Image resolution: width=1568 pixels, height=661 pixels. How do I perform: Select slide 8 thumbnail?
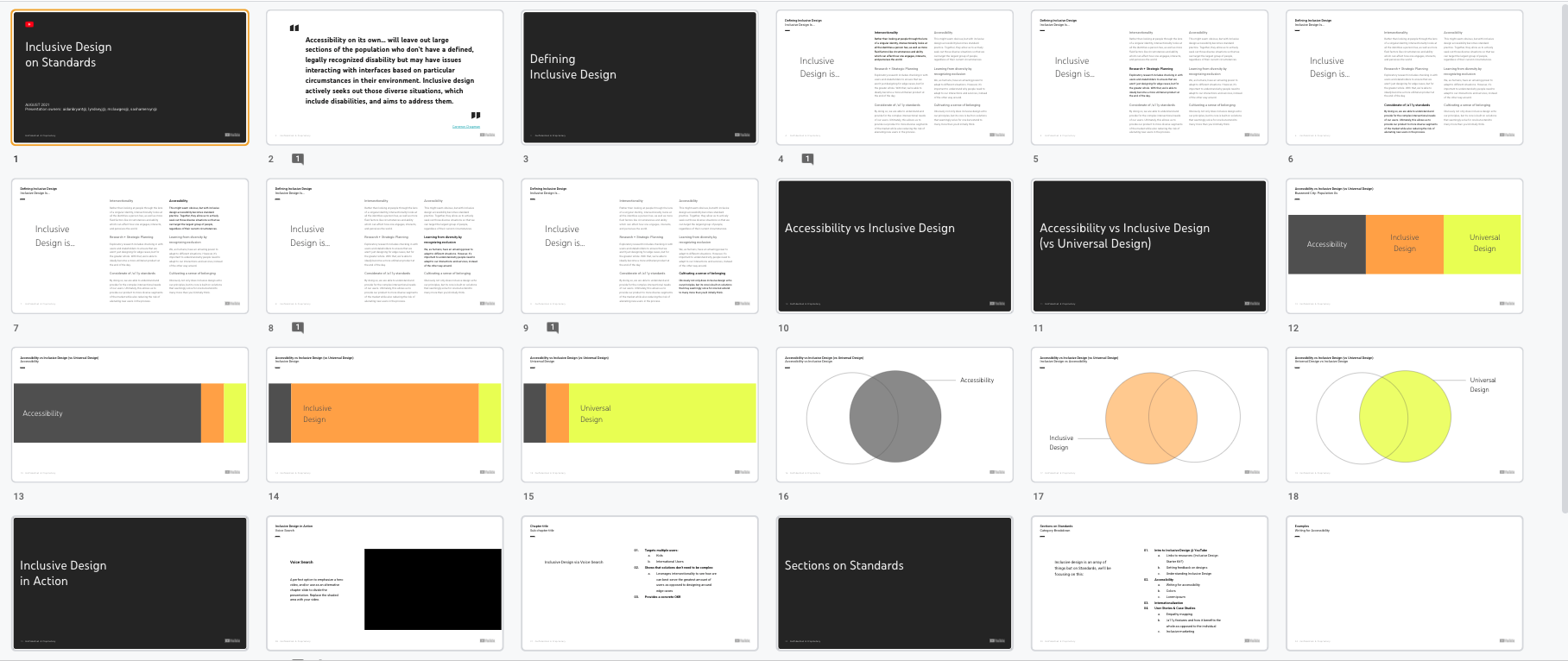point(384,246)
